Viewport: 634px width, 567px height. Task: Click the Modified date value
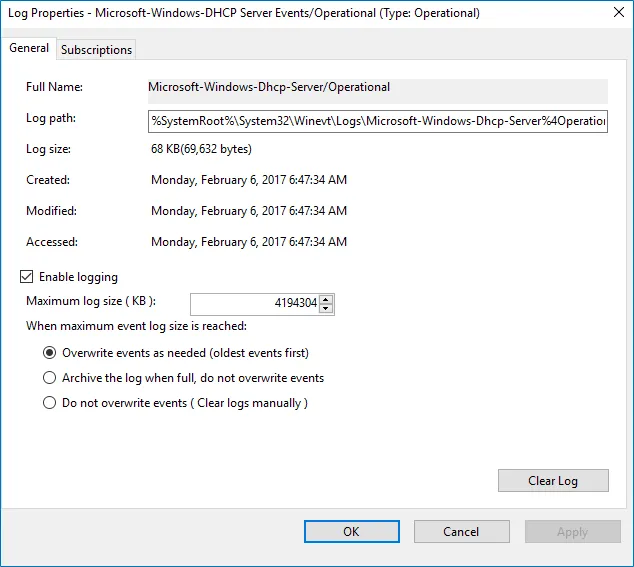249,211
